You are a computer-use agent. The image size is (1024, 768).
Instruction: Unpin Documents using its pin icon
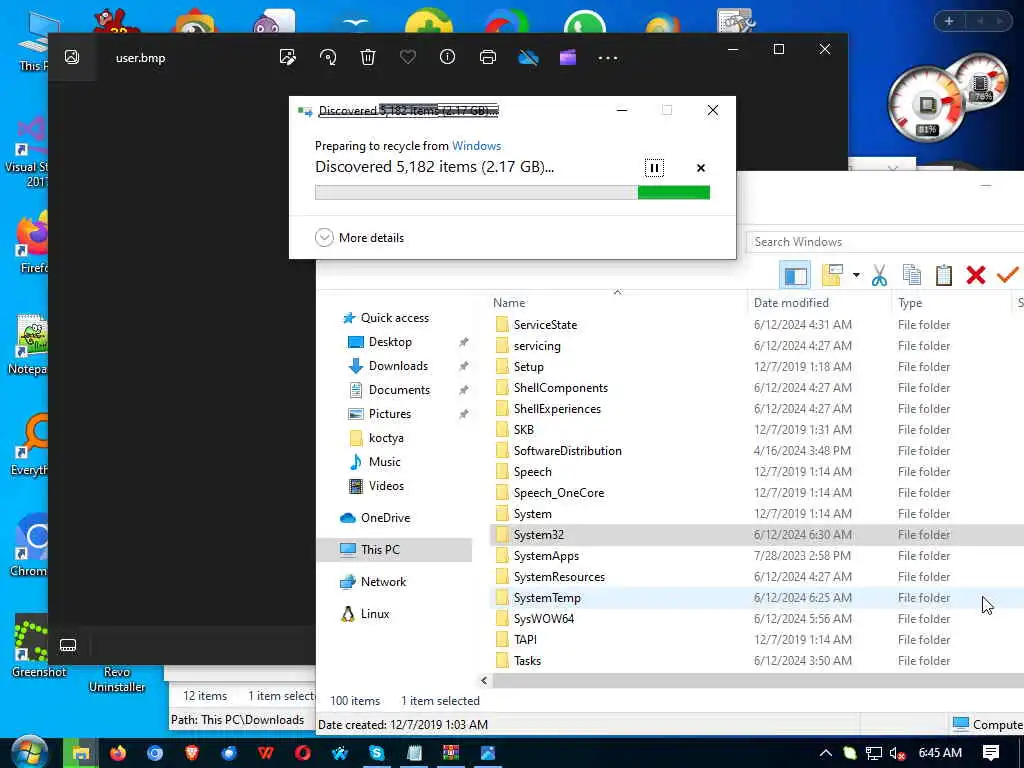tap(464, 390)
